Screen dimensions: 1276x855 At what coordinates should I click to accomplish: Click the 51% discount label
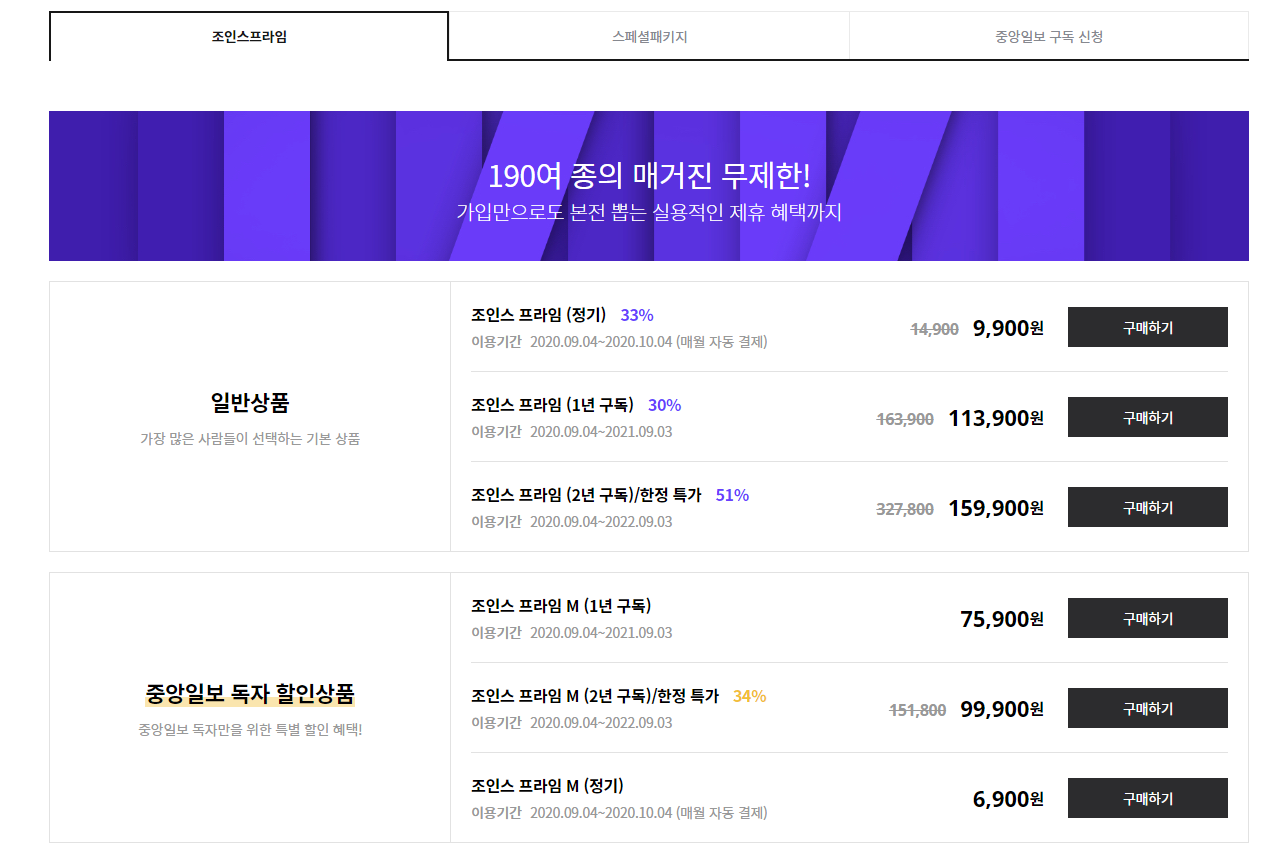coord(732,495)
